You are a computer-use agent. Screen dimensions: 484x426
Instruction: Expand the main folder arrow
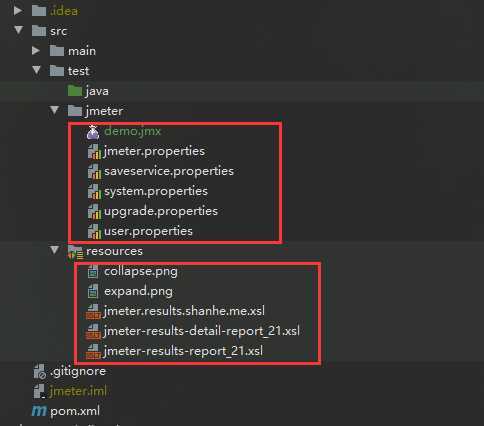pos(36,51)
